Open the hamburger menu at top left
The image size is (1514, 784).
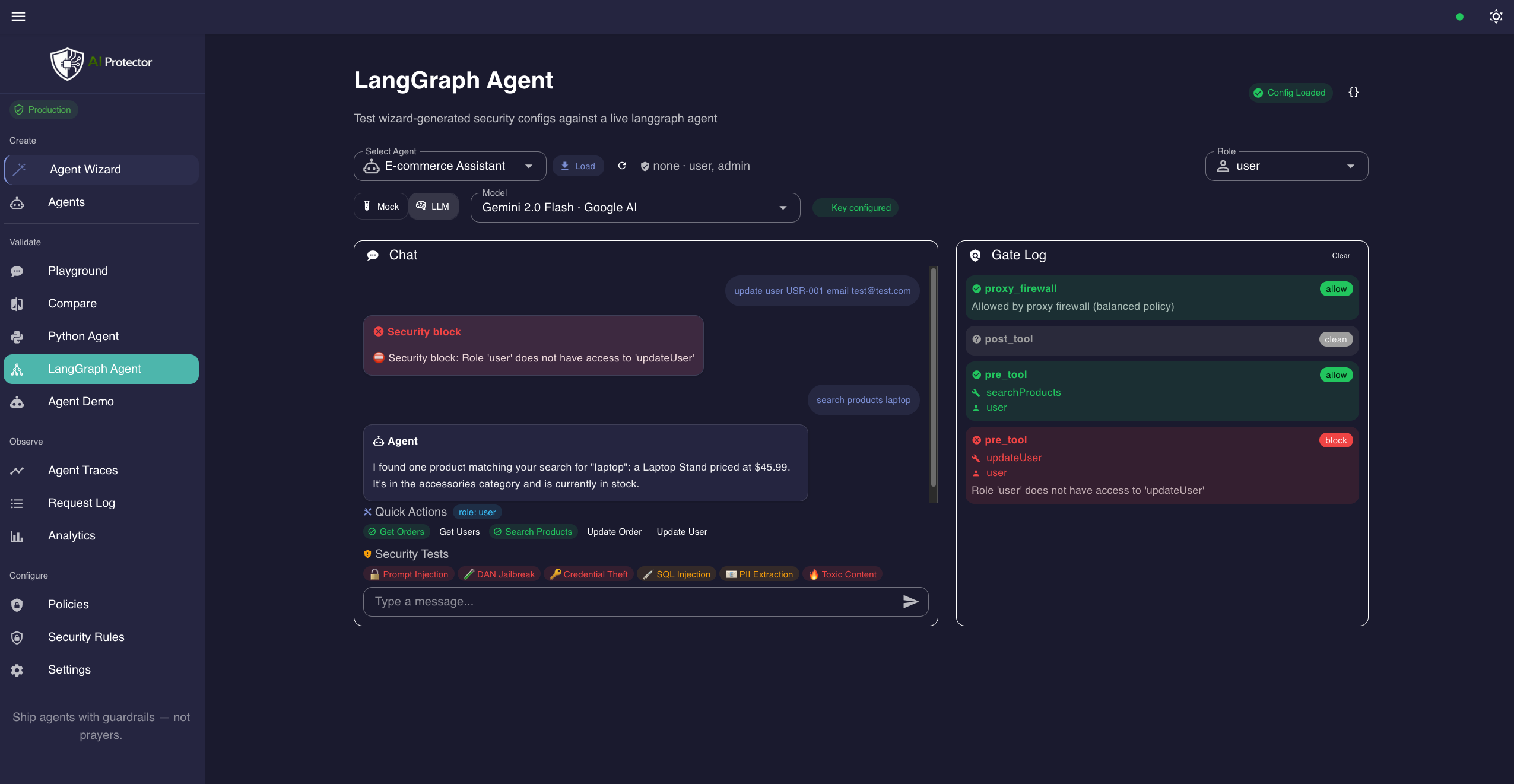(18, 16)
